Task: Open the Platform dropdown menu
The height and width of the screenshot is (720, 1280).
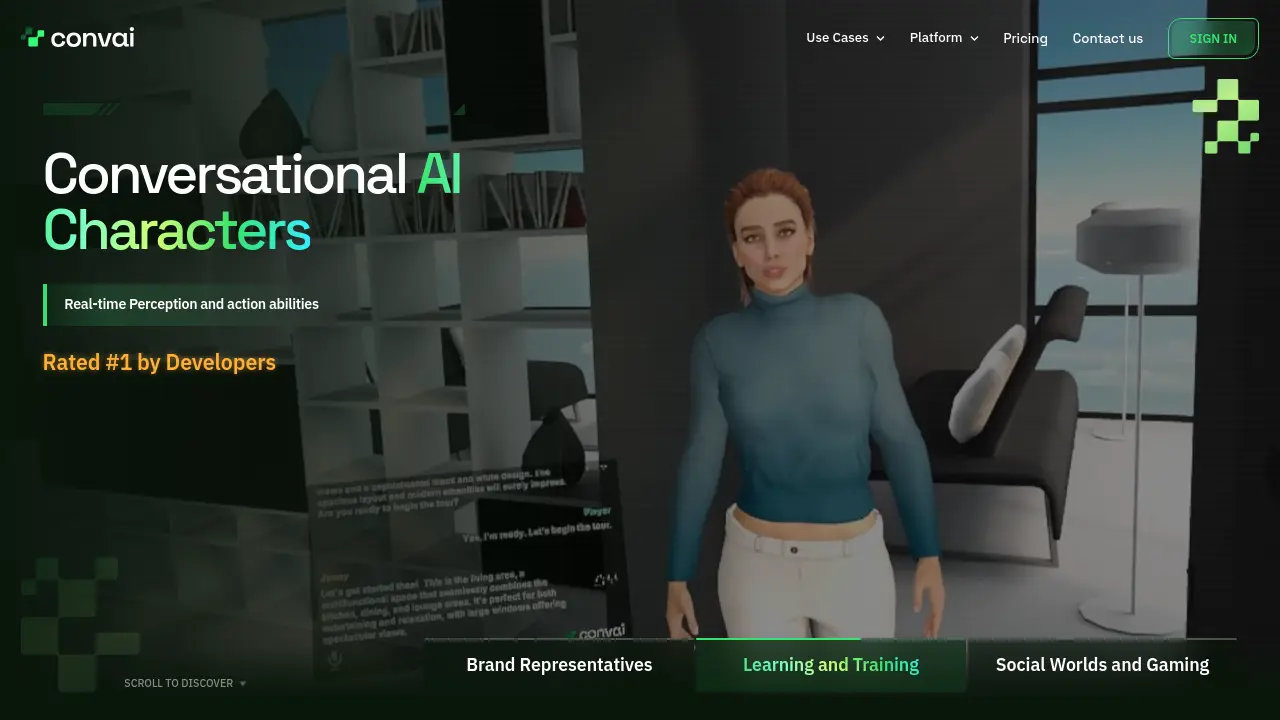Action: 943,37
